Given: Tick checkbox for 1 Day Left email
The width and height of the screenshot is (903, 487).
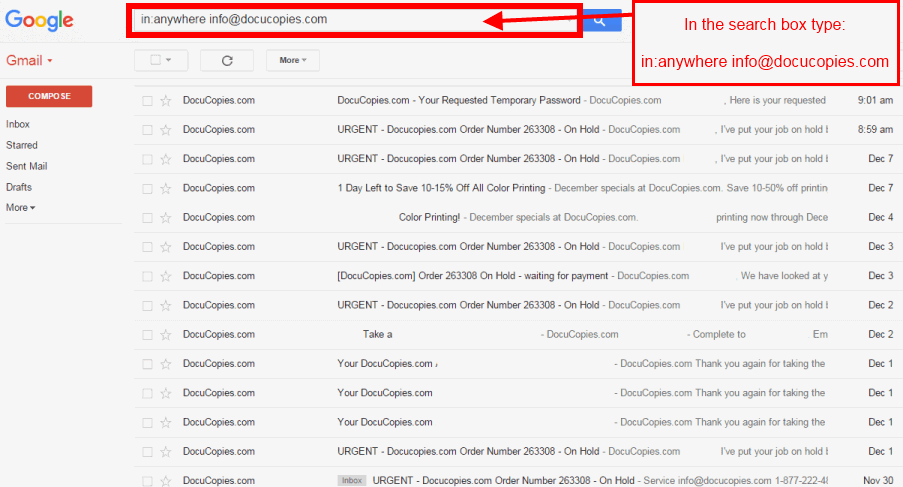Looking at the screenshot, I should pos(147,188).
